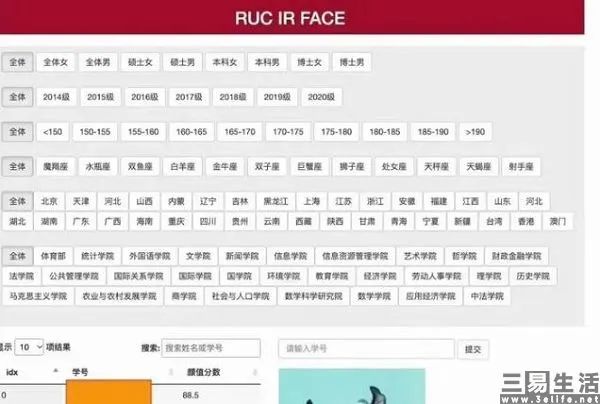Filter height below 150 with <150
The height and width of the screenshot is (404, 600).
pos(52,132)
